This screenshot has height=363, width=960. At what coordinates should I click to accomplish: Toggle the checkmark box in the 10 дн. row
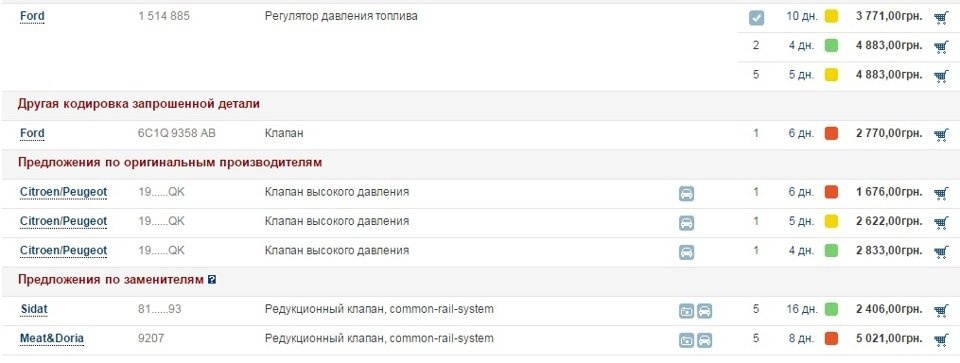pos(757,18)
